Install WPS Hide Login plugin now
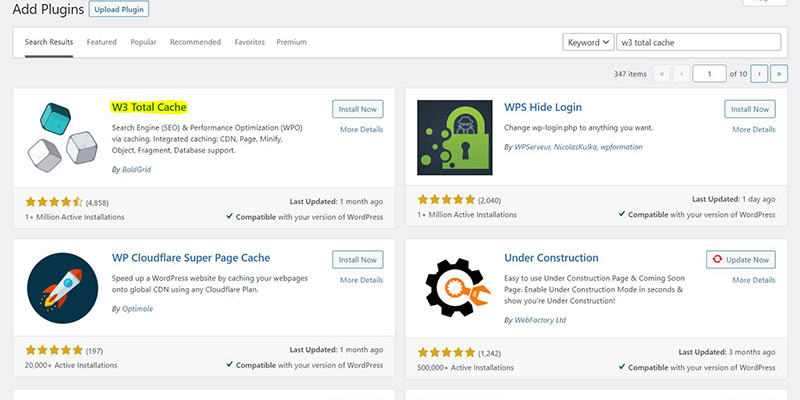The width and height of the screenshot is (800, 400). (x=750, y=109)
